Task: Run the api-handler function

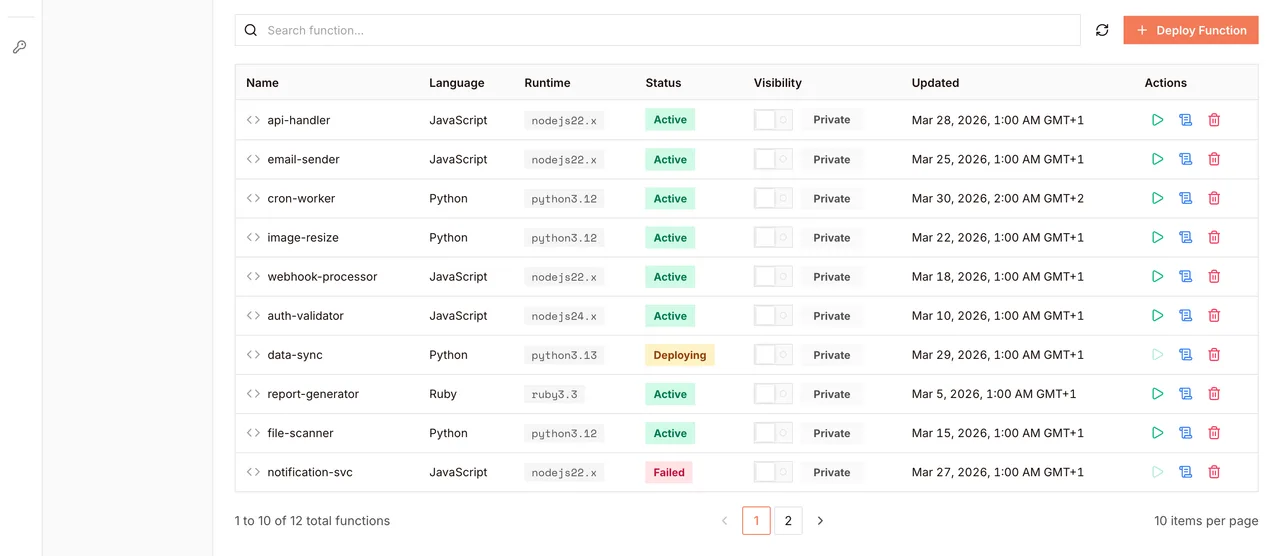Action: click(x=1157, y=120)
